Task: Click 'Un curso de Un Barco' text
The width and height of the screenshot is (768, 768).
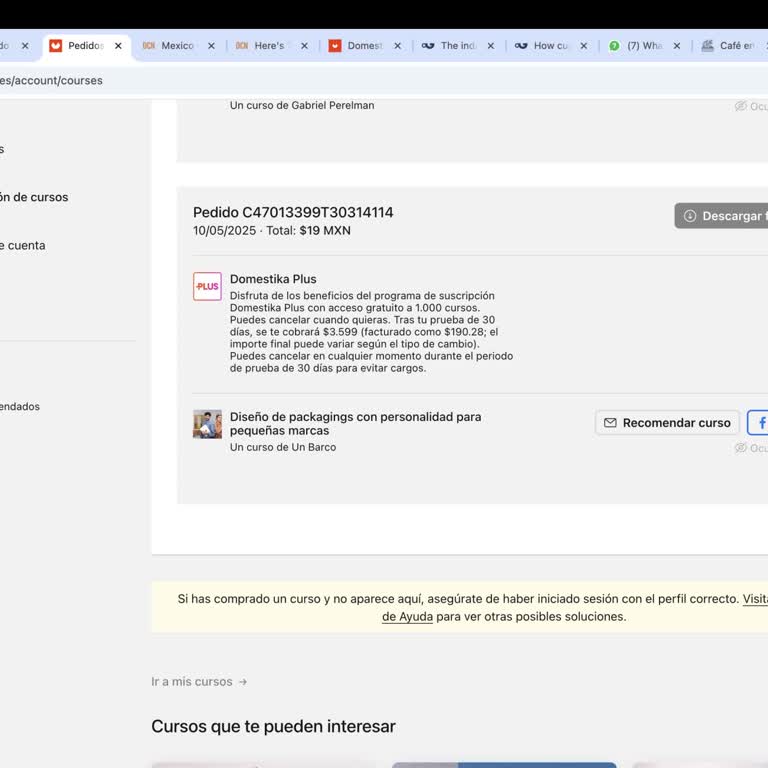Action: pos(283,447)
